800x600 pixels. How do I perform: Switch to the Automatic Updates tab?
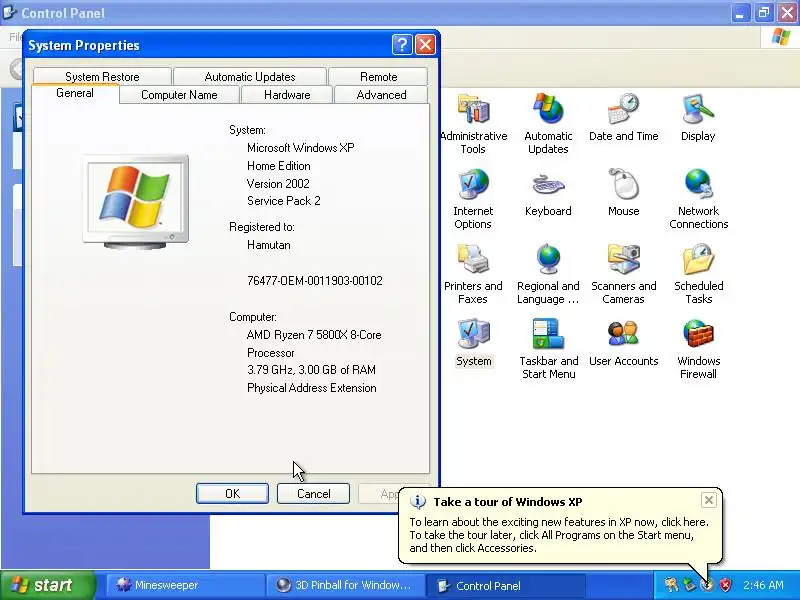250,77
